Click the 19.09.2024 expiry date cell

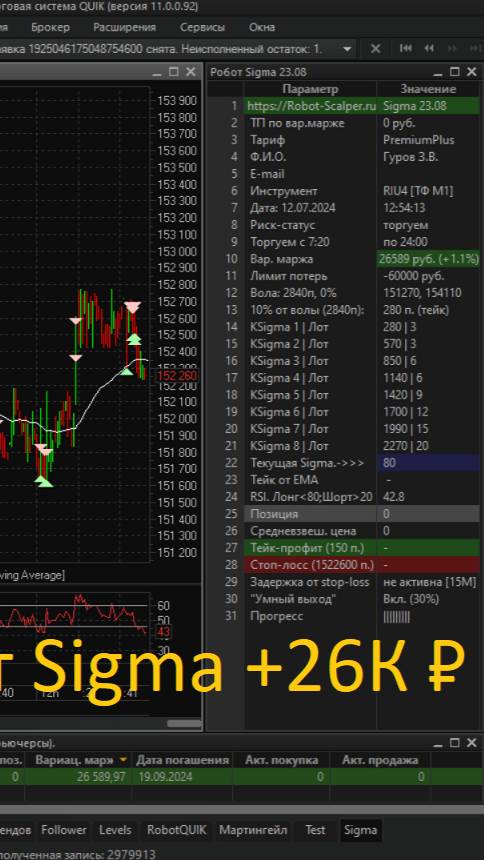(182, 777)
